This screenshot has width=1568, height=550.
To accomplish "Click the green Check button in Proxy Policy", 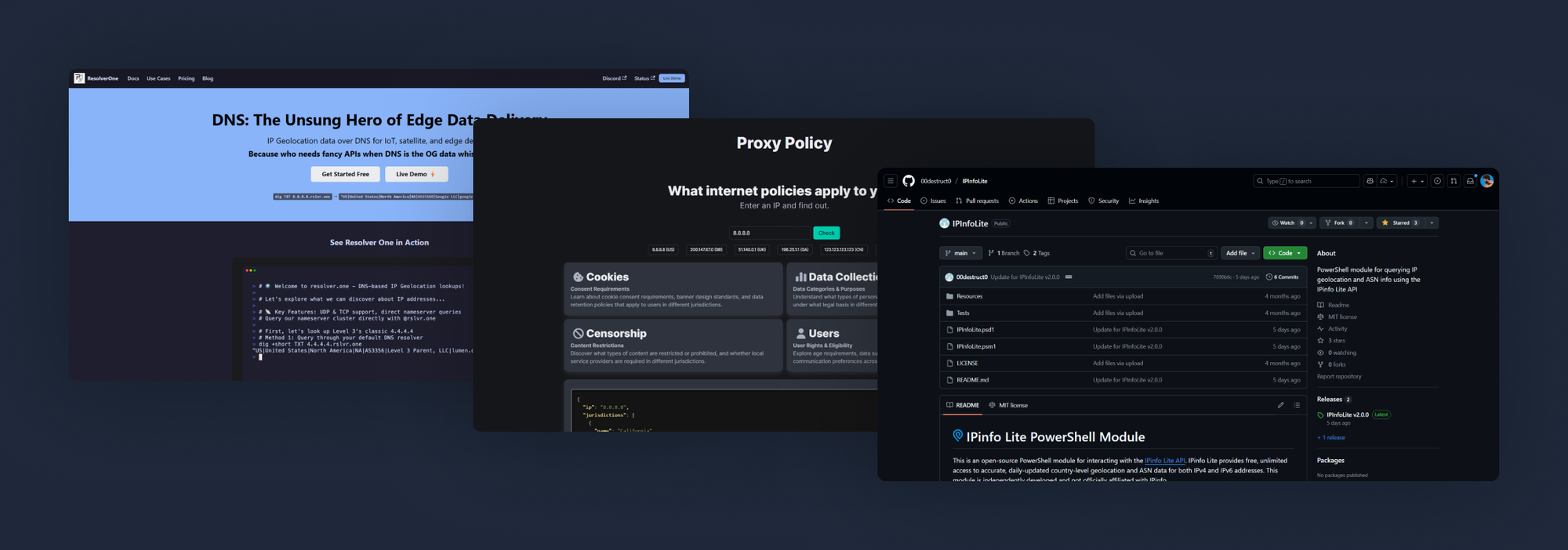I will tap(826, 233).
